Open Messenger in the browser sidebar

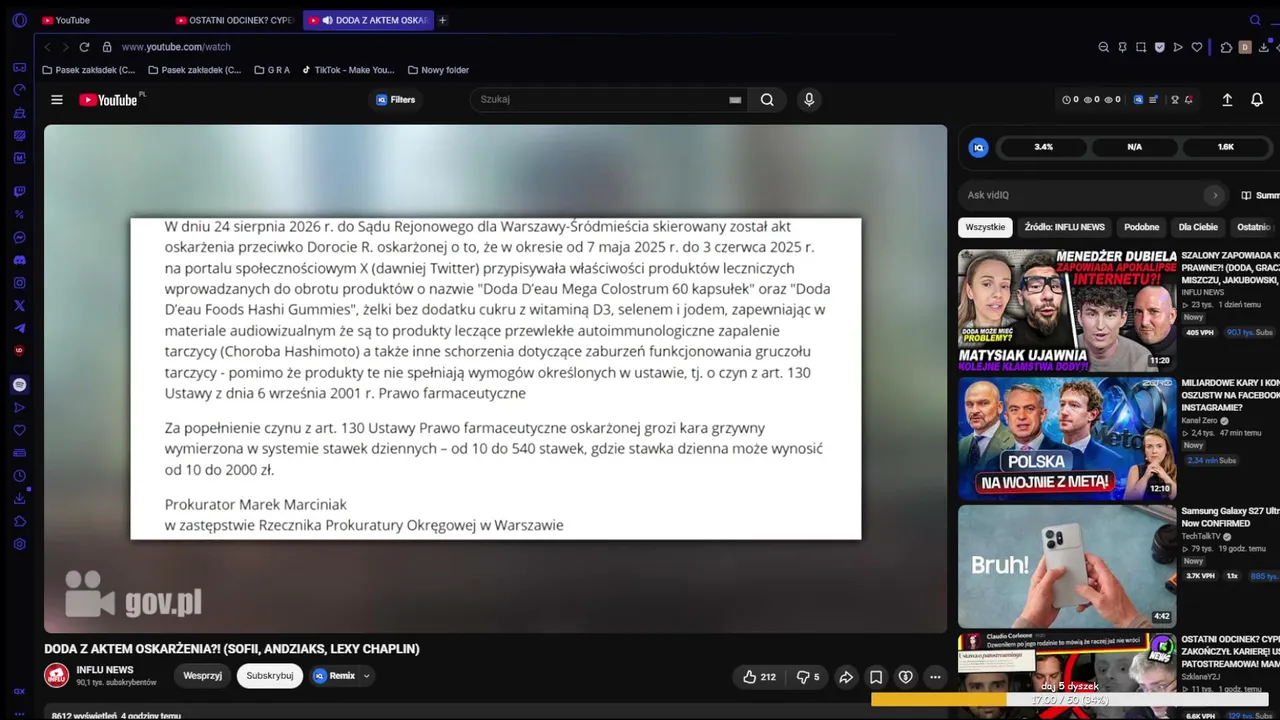19,237
